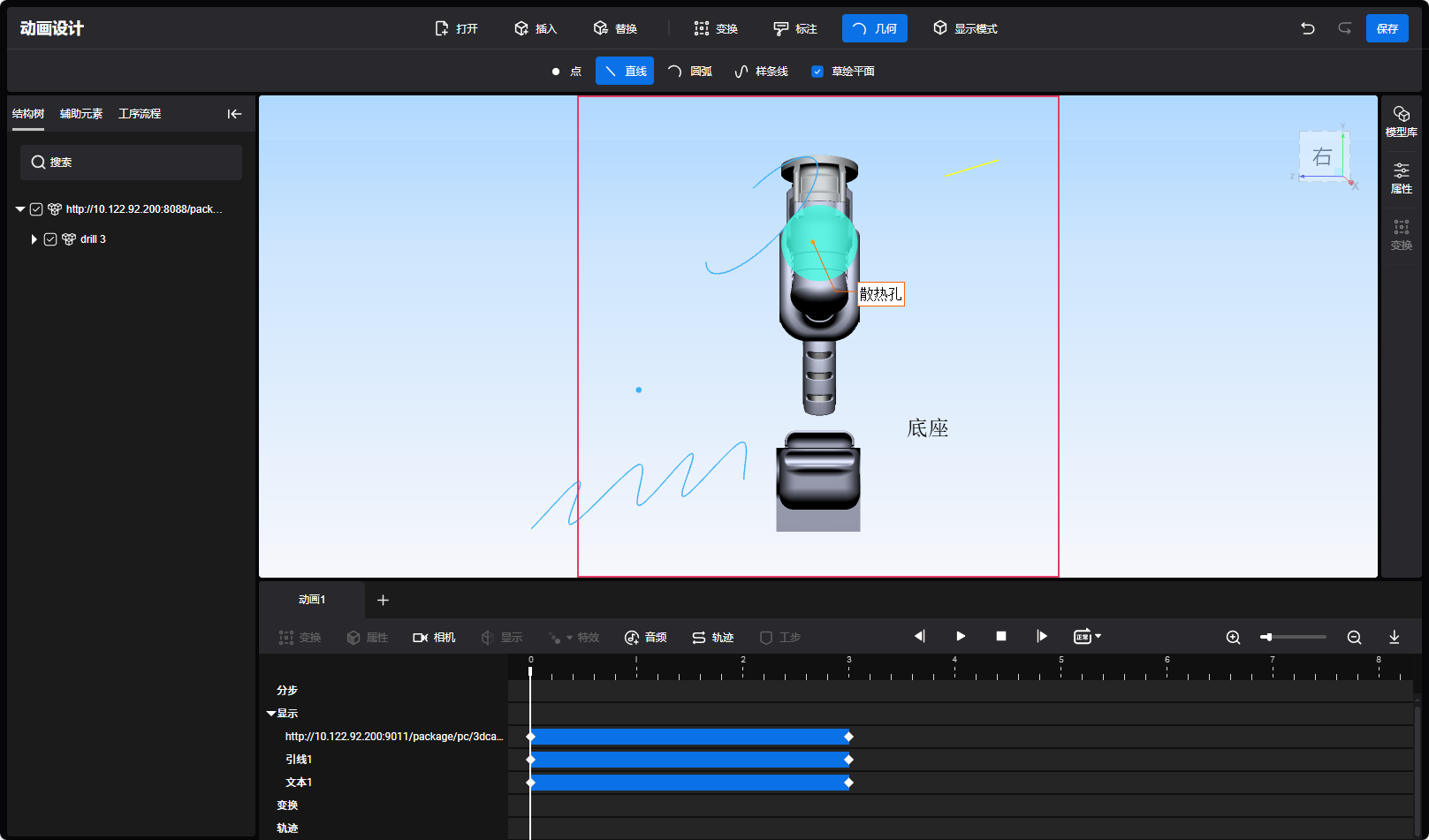Viewport: 1429px width, 840px height.
Task: Toggle the root http model checkbox
Action: coord(36,209)
